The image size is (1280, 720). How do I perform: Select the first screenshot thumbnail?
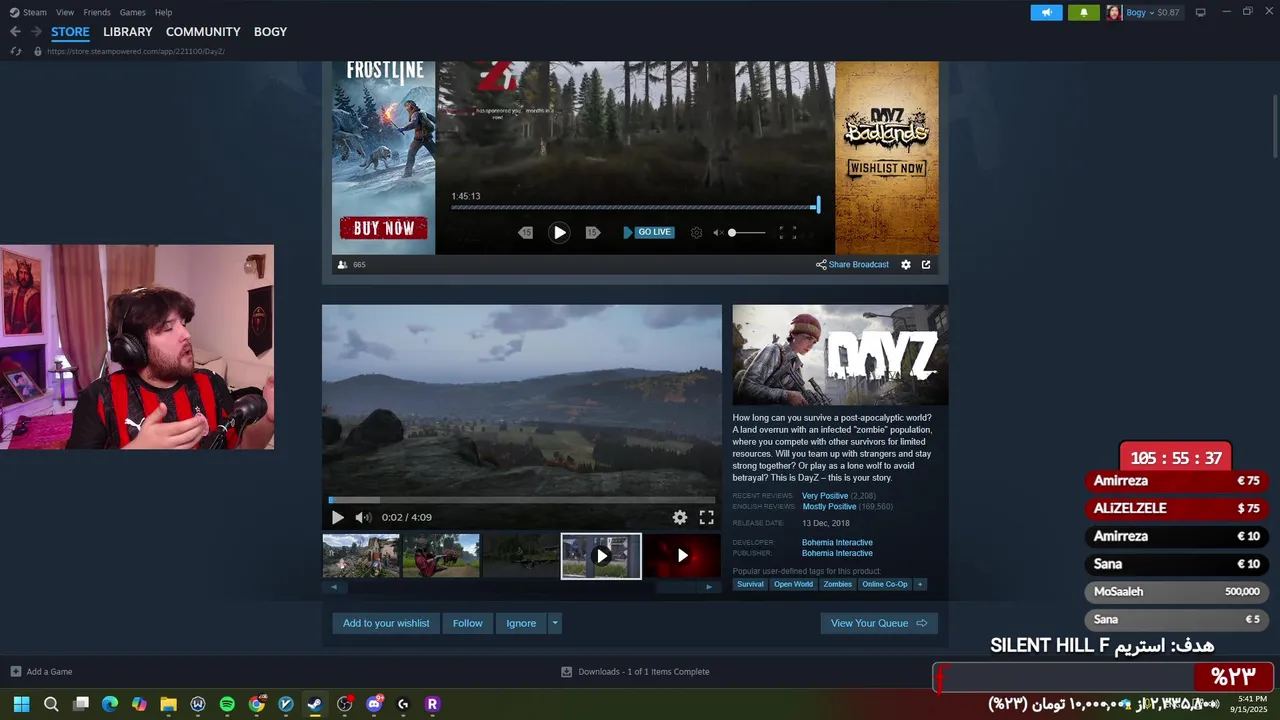pyautogui.click(x=361, y=556)
